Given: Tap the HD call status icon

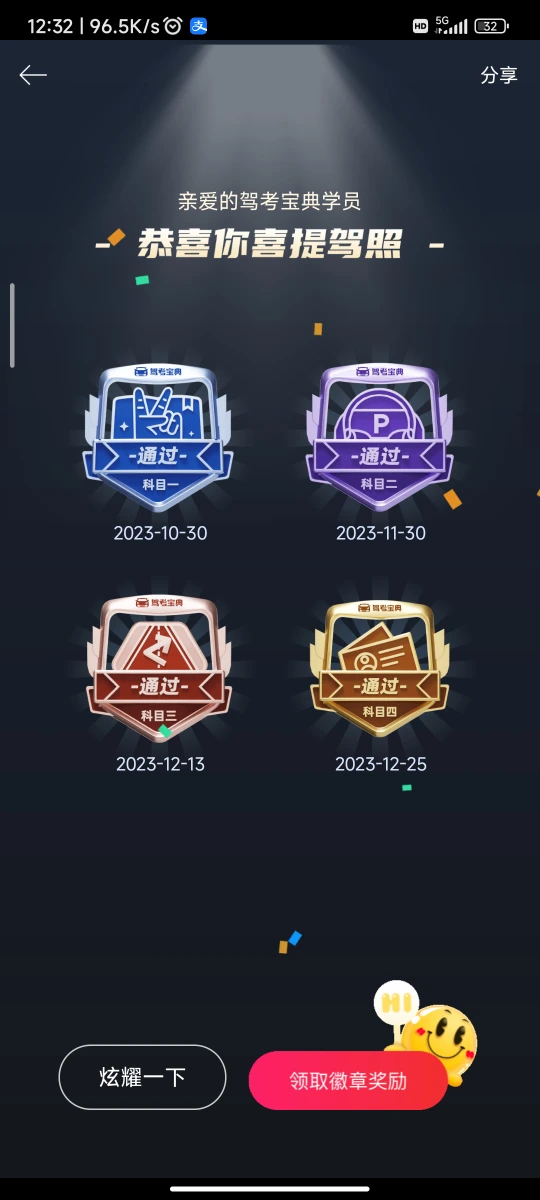Looking at the screenshot, I should (421, 27).
